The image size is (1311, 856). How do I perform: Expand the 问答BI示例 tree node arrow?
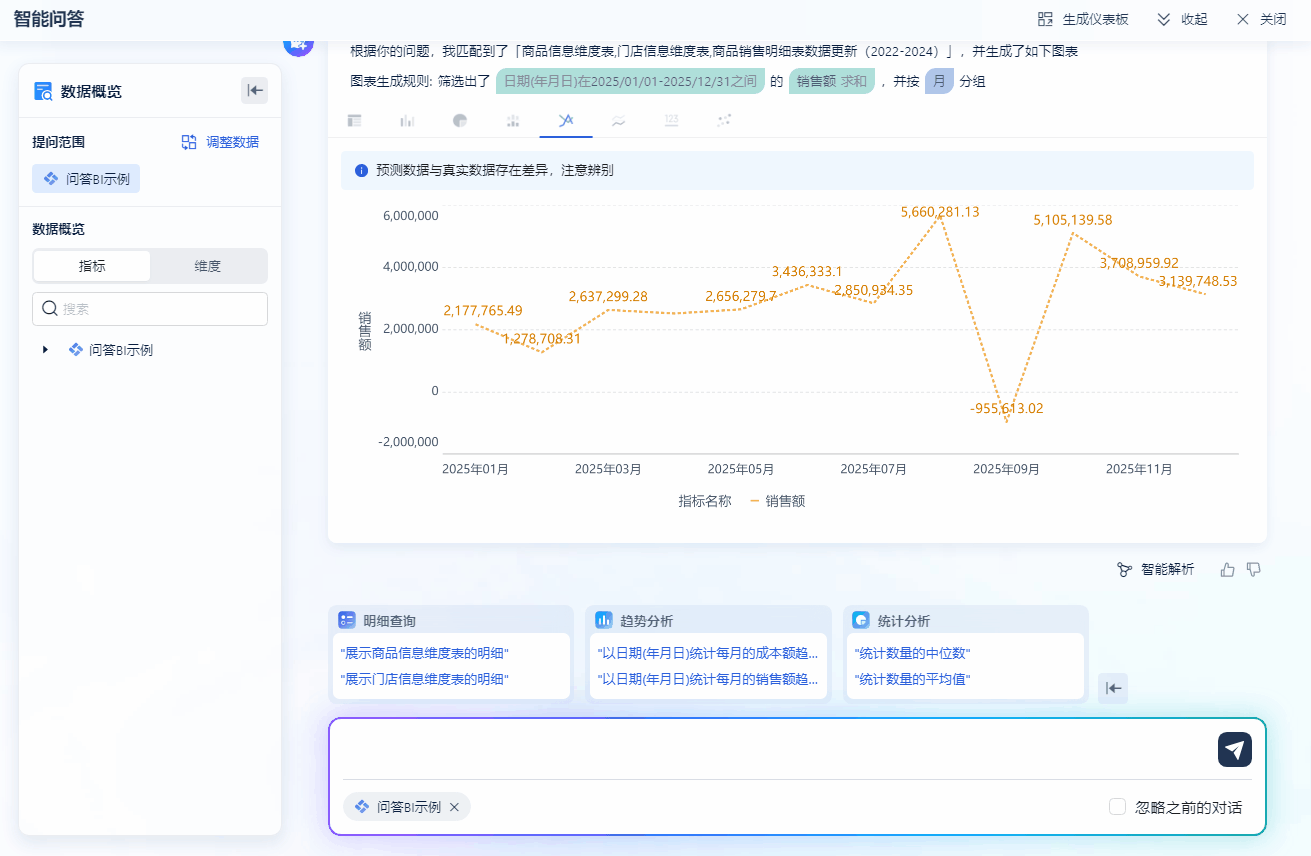(45, 350)
